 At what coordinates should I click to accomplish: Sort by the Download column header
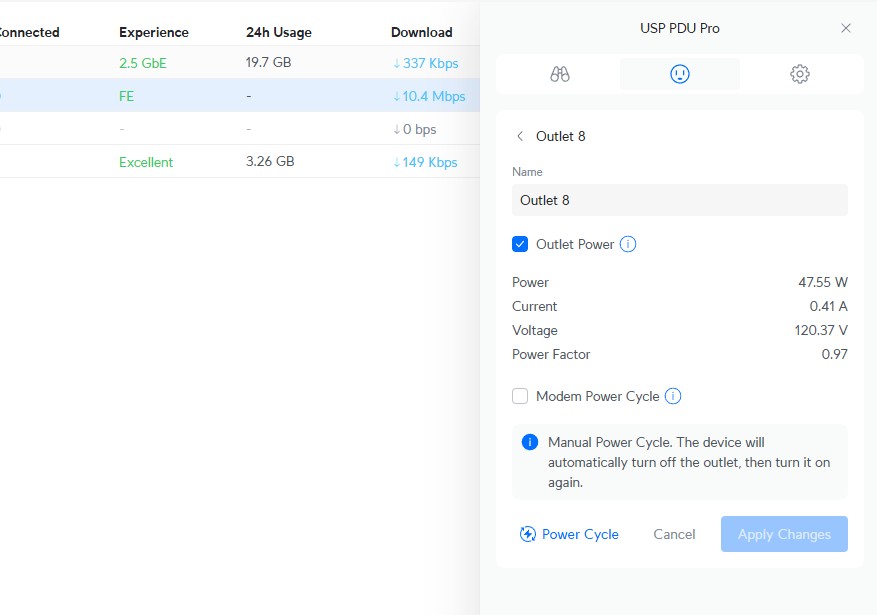[x=421, y=32]
